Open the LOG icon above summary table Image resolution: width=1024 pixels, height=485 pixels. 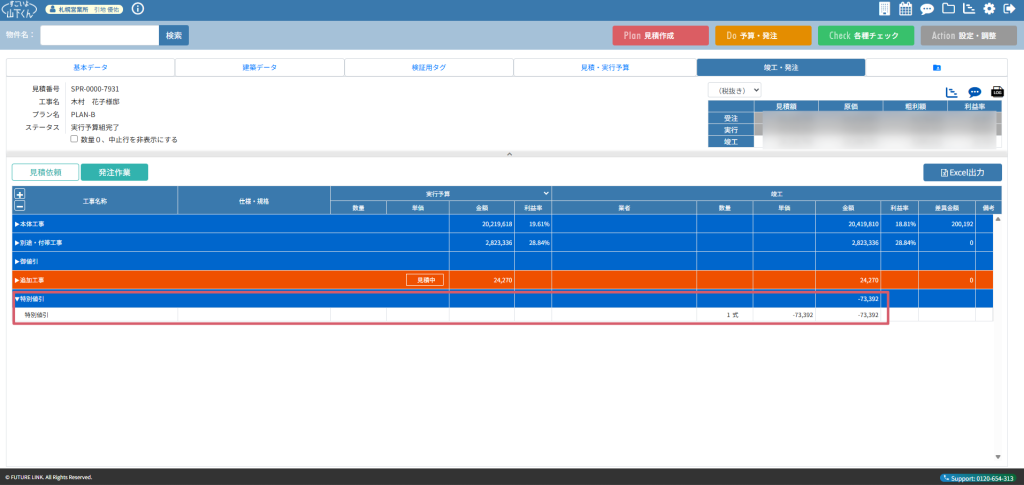click(996, 92)
